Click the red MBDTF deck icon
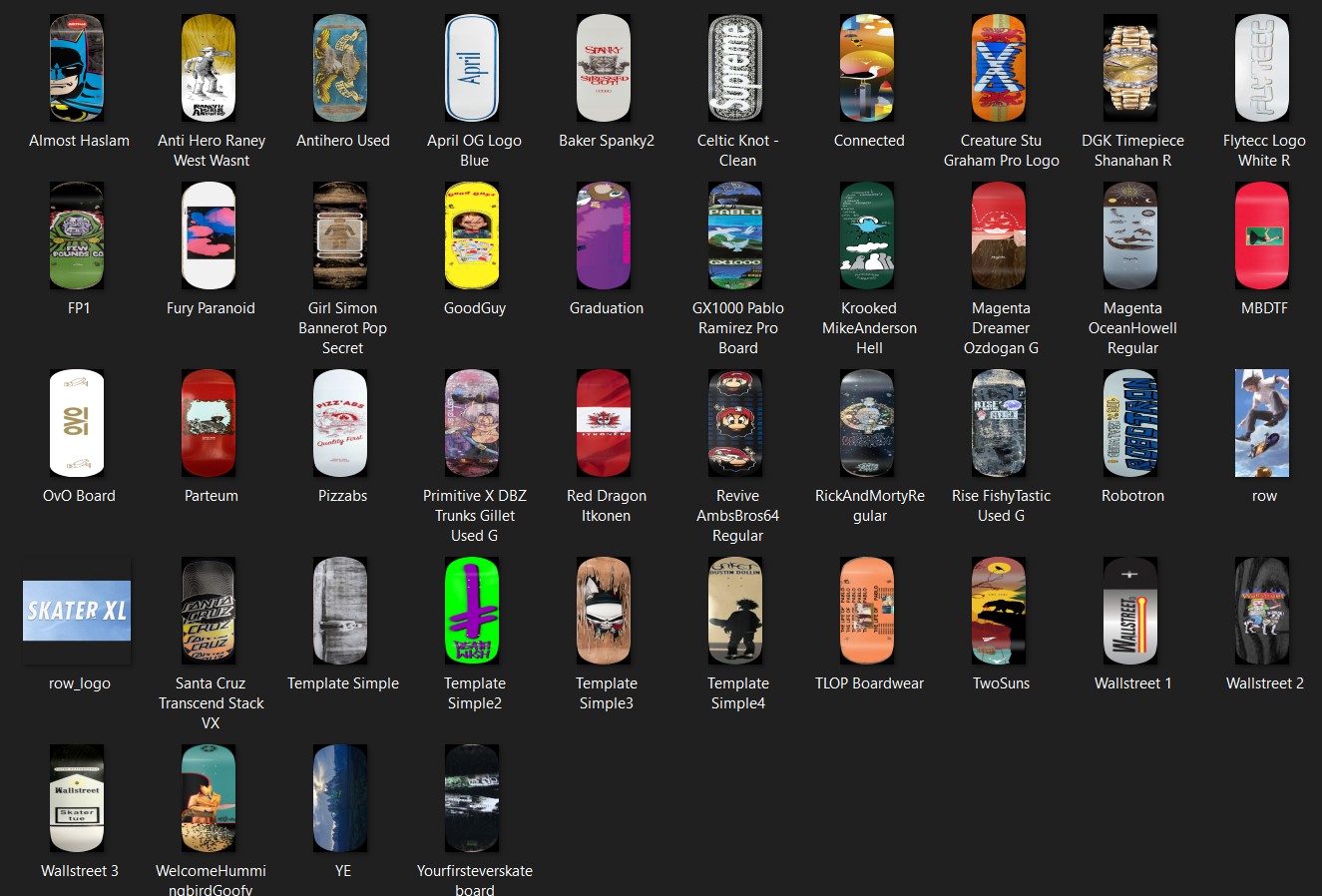 pyautogui.click(x=1263, y=235)
